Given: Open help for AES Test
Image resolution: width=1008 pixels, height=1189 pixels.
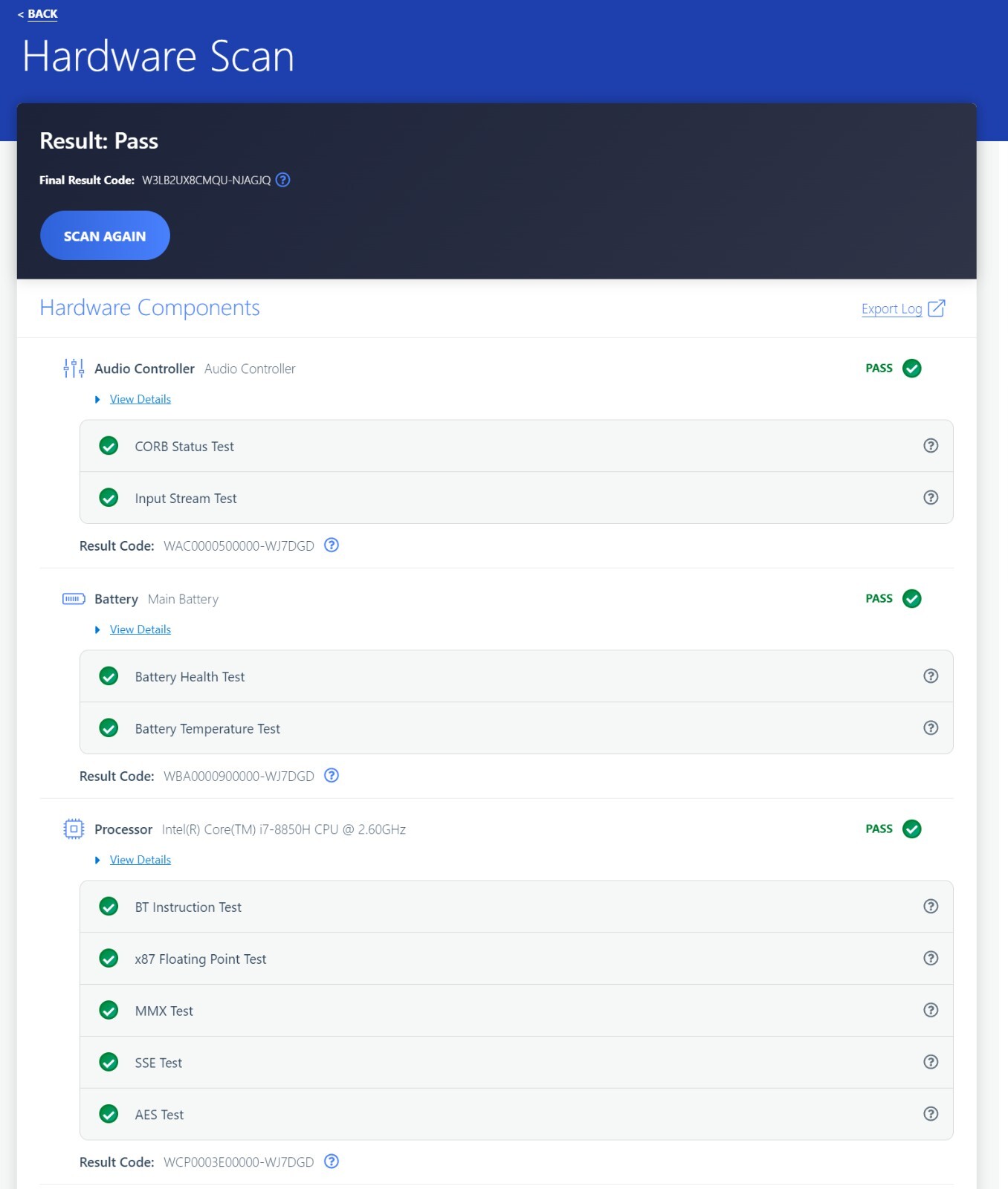Looking at the screenshot, I should click(x=931, y=1114).
